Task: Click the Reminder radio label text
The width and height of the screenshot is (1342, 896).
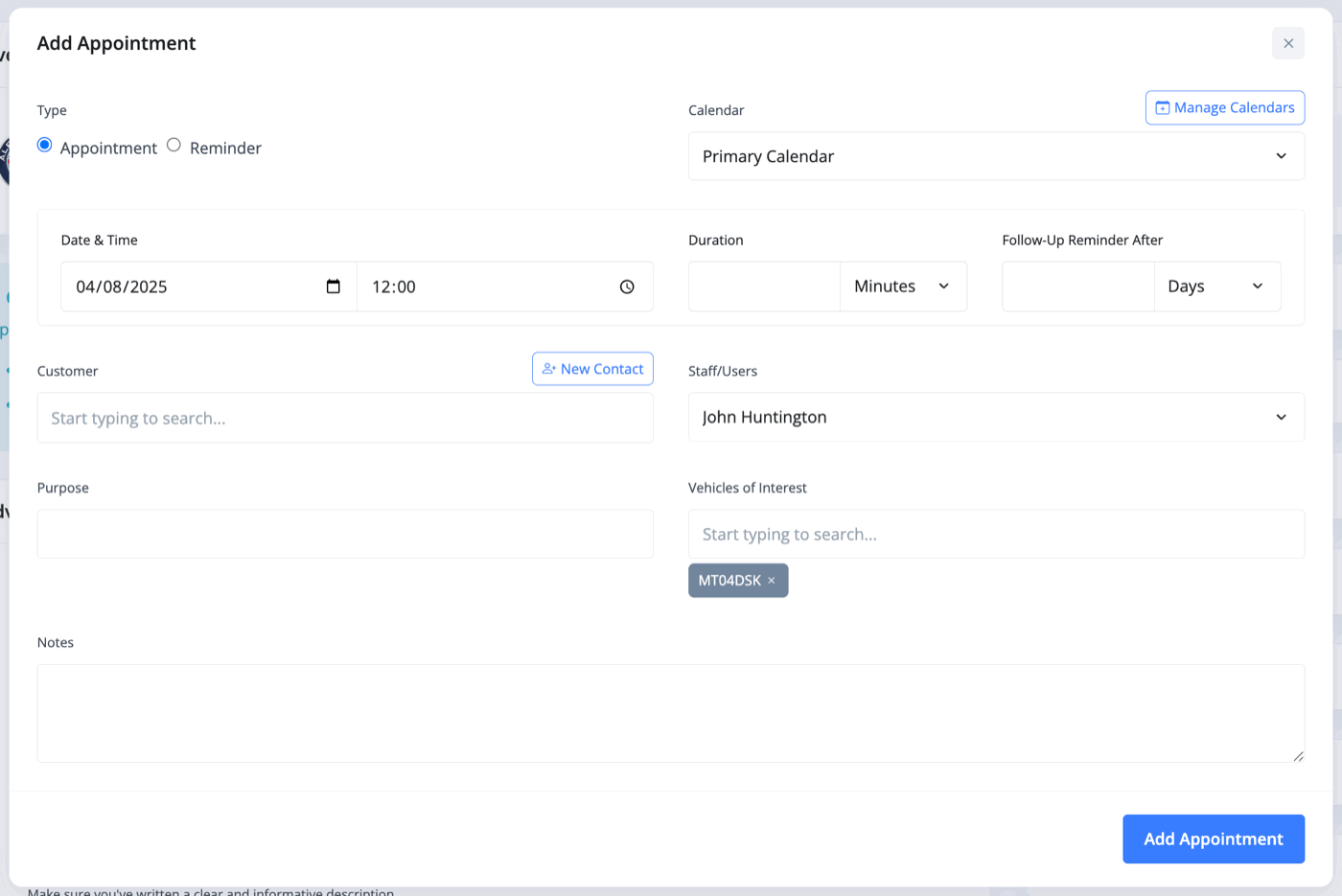Action: click(225, 148)
